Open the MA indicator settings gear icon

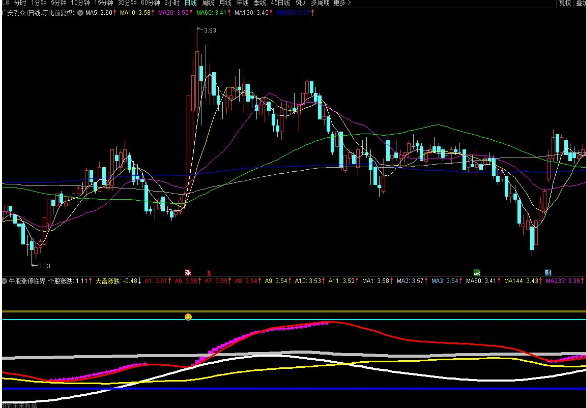coord(80,12)
